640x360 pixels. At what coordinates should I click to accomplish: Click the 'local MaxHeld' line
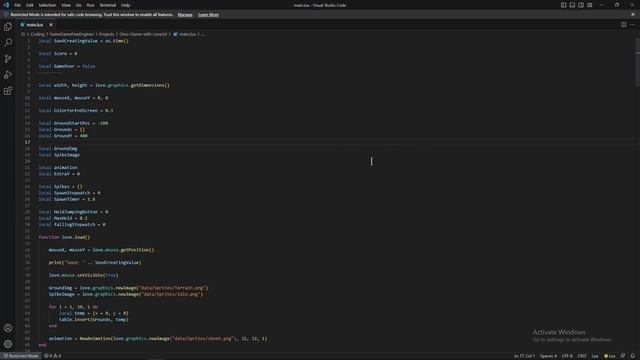[63, 218]
